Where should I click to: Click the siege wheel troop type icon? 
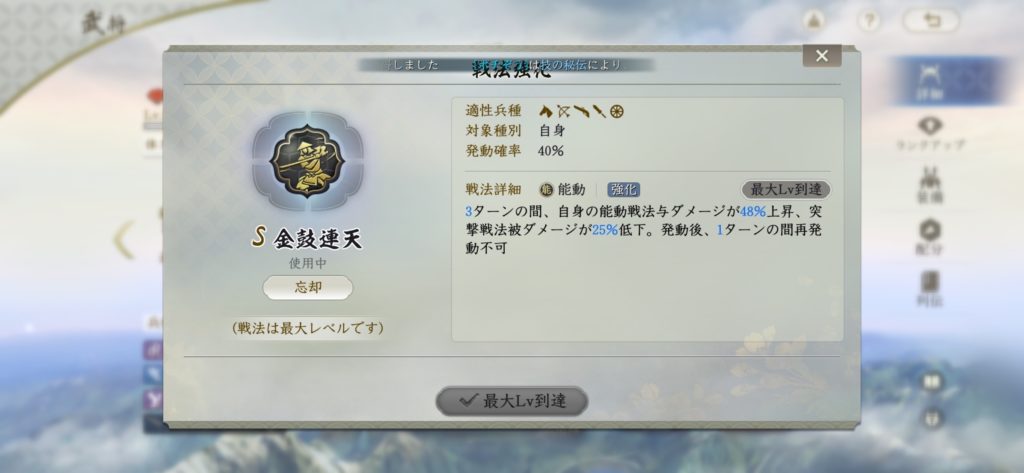(x=617, y=112)
